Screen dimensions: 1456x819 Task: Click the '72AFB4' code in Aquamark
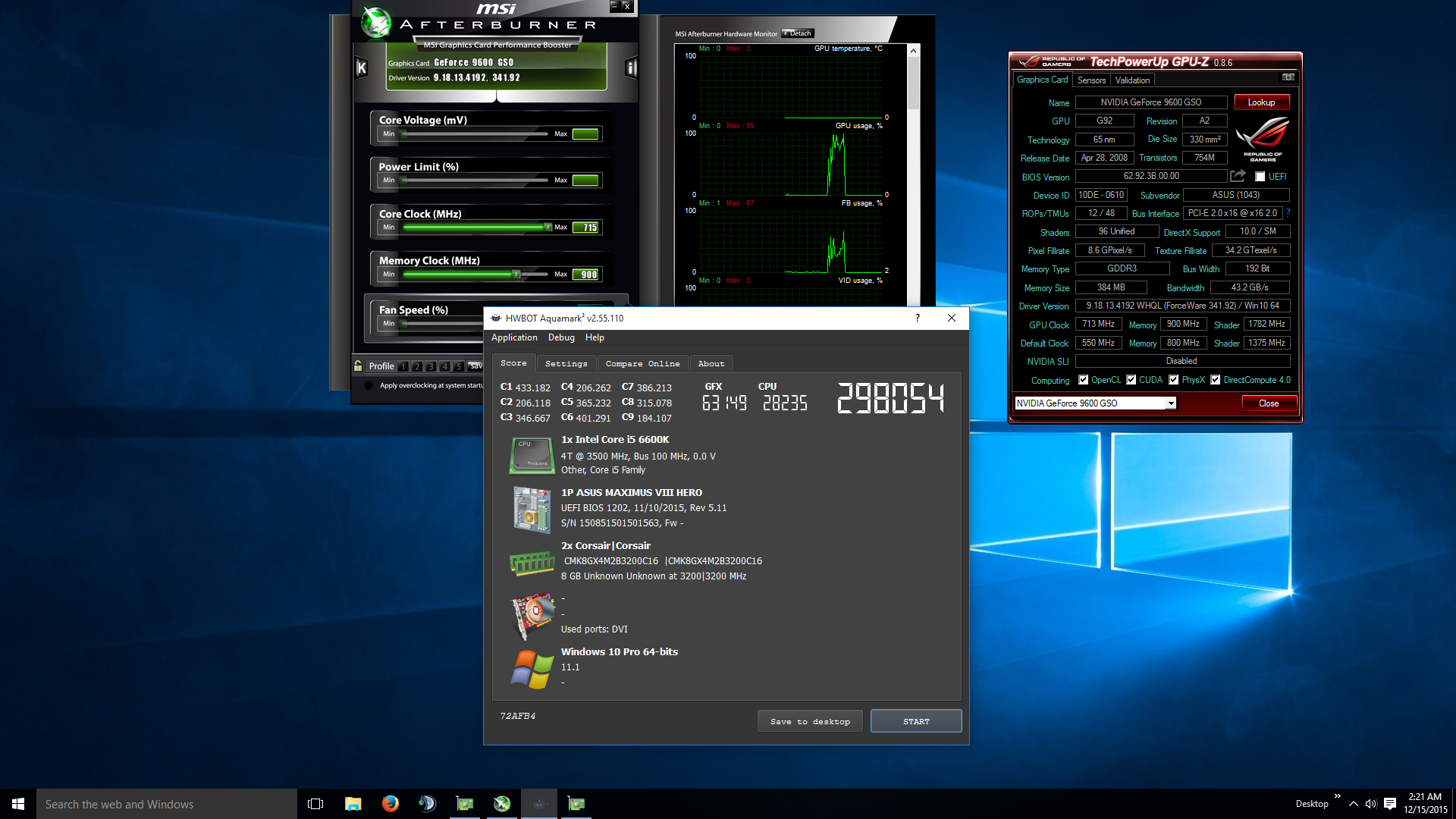[x=518, y=716]
